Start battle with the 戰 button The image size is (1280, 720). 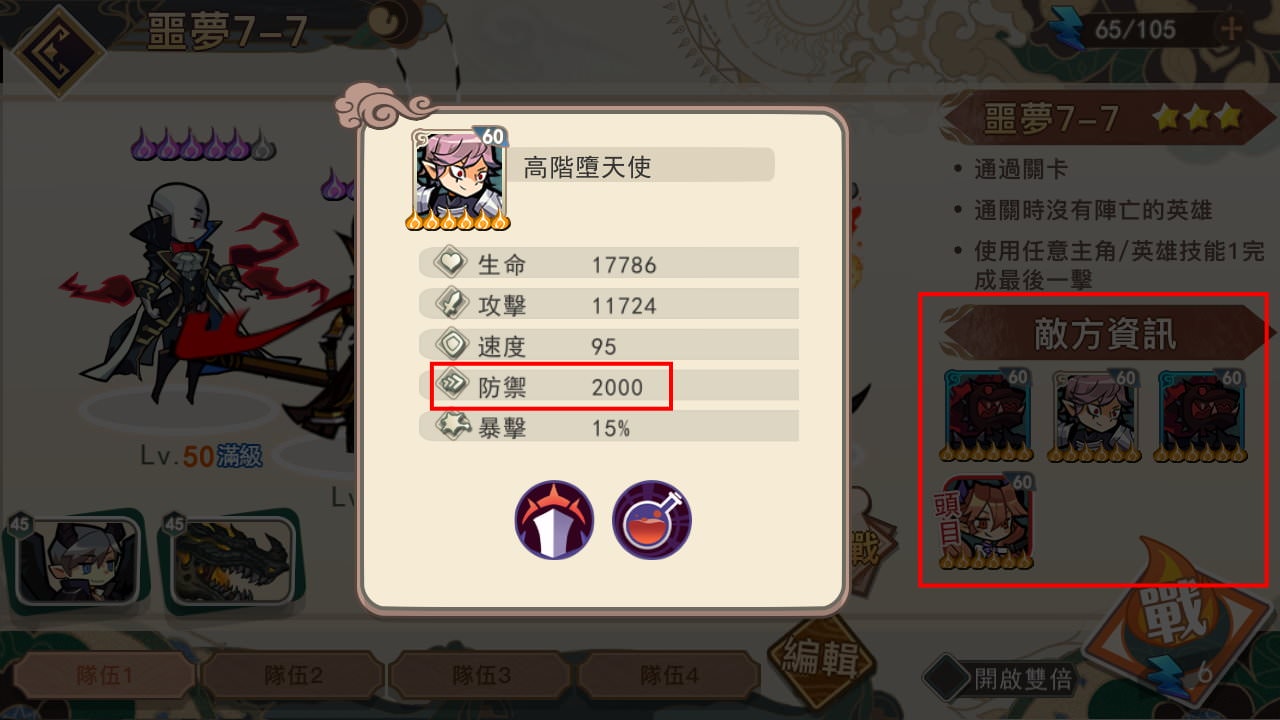click(1179, 627)
